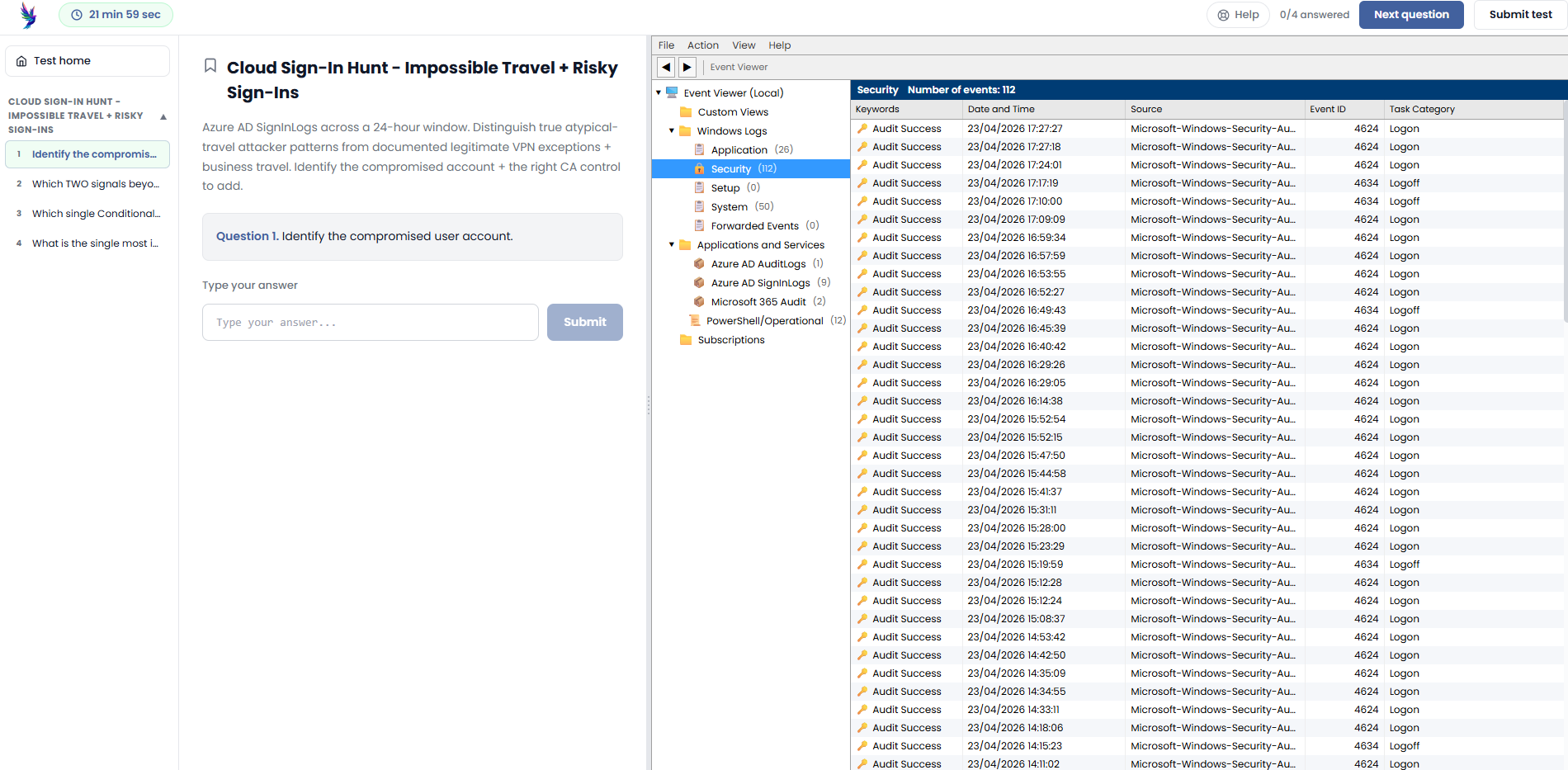
Task: Sort by the Event ID column header
Action: (x=1344, y=109)
